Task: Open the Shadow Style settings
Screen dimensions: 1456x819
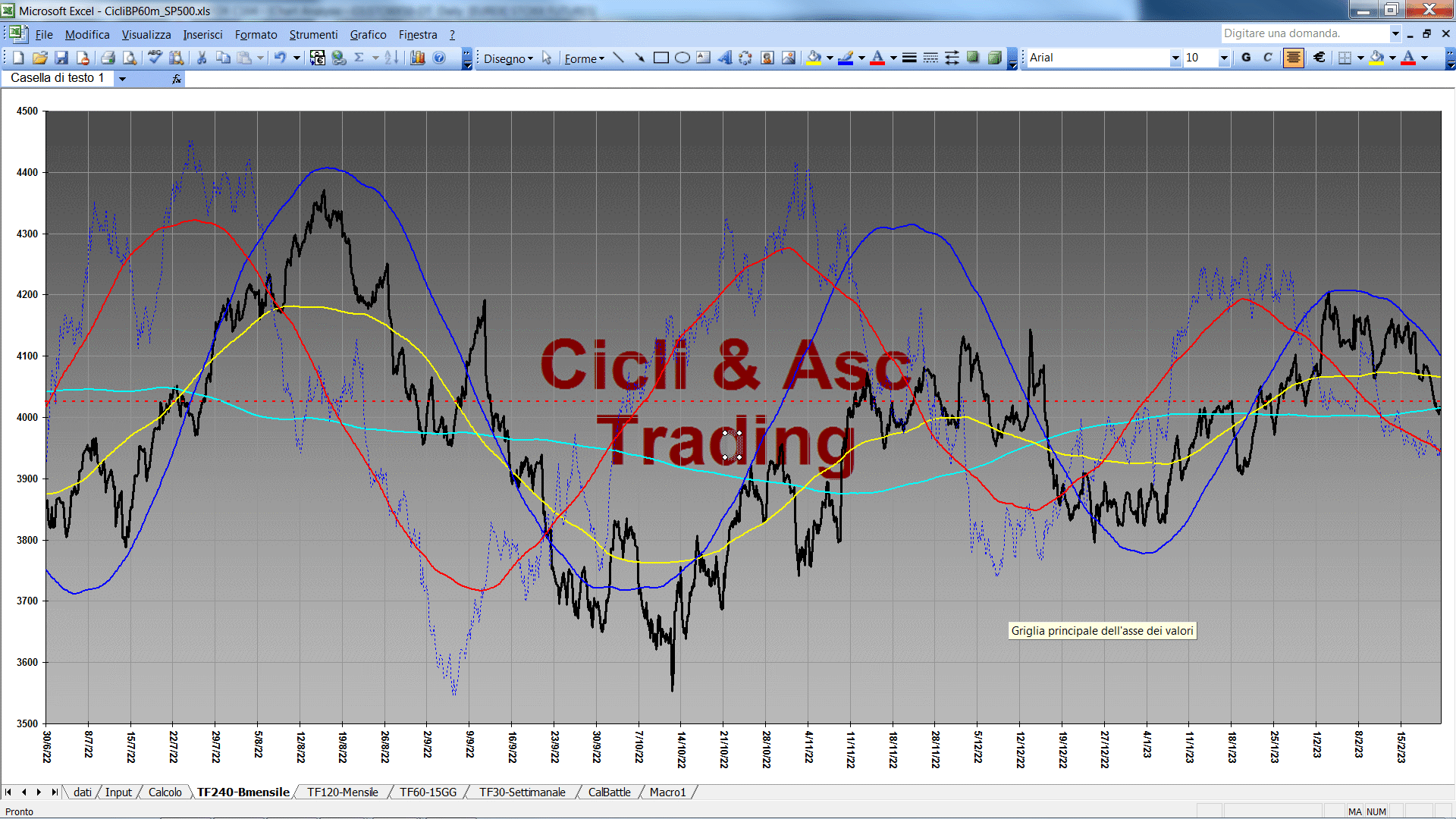Action: pos(973,58)
